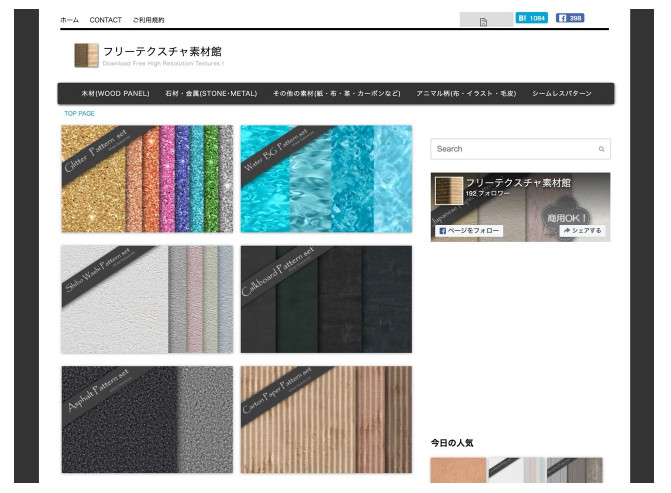Open the white pastel popular thumbnail under 今日の人気

click(517, 470)
